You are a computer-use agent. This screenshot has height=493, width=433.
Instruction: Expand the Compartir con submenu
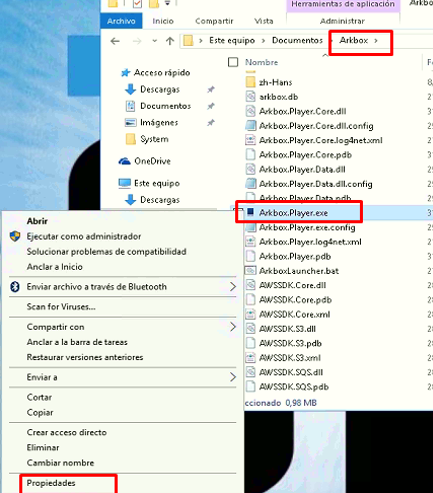[x=233, y=327]
